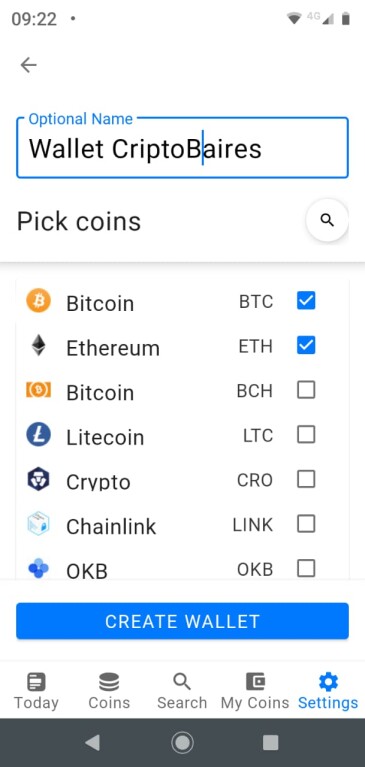Tap the Ethereum diamond logo
Screen dimensions: 365x767
38,345
